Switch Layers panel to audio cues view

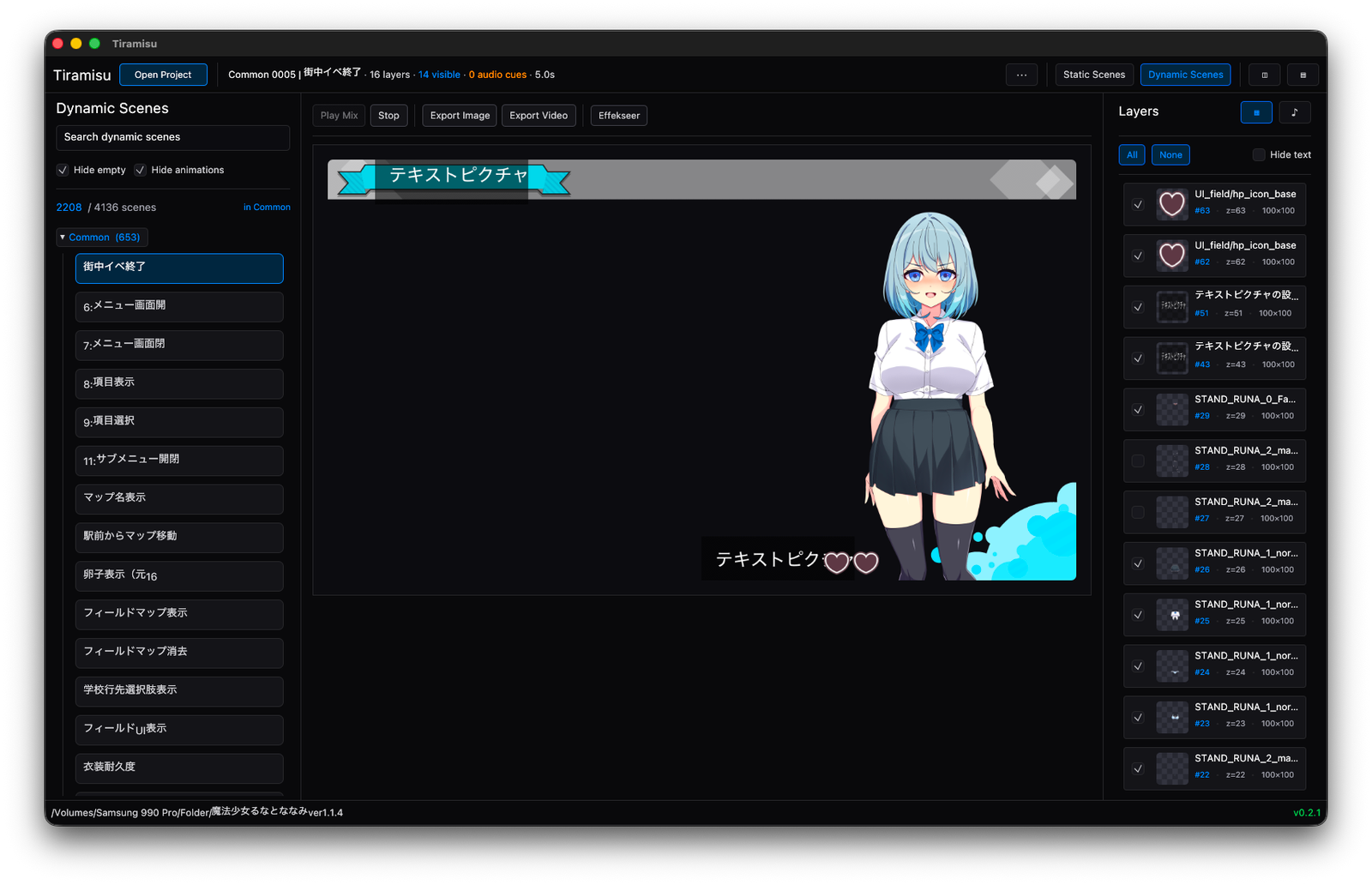click(x=1295, y=111)
